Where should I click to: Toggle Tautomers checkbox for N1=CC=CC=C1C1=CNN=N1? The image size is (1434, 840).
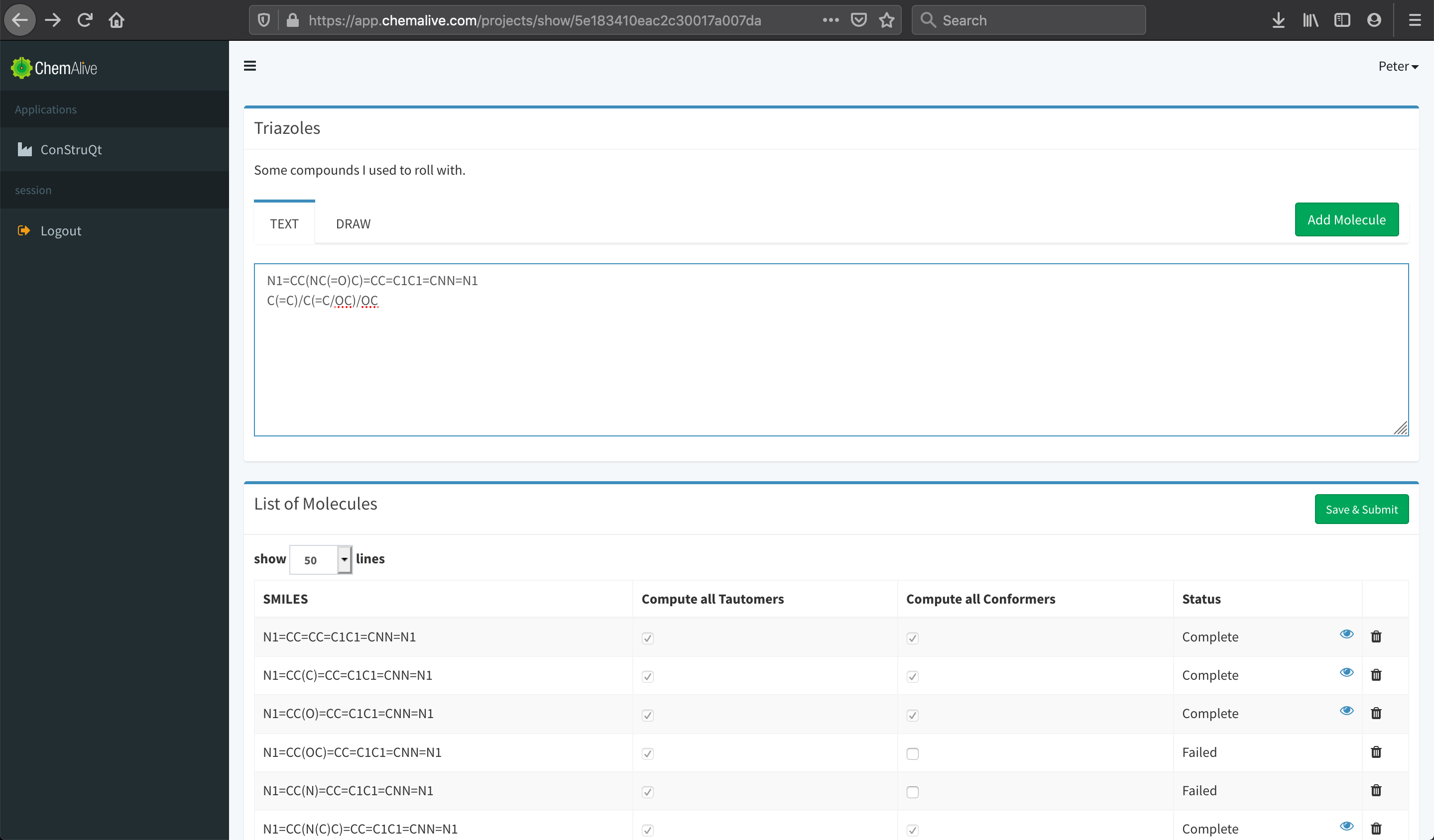click(648, 638)
